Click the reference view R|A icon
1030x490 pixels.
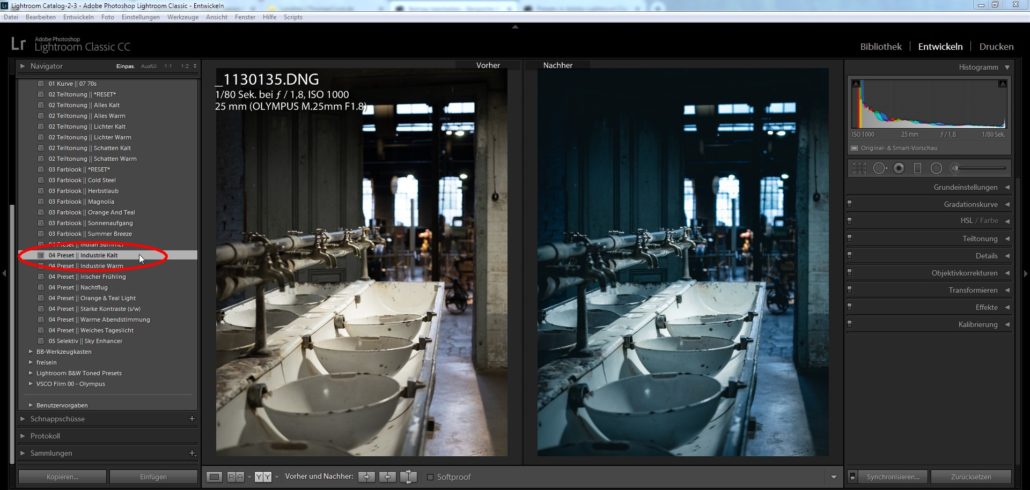point(236,477)
